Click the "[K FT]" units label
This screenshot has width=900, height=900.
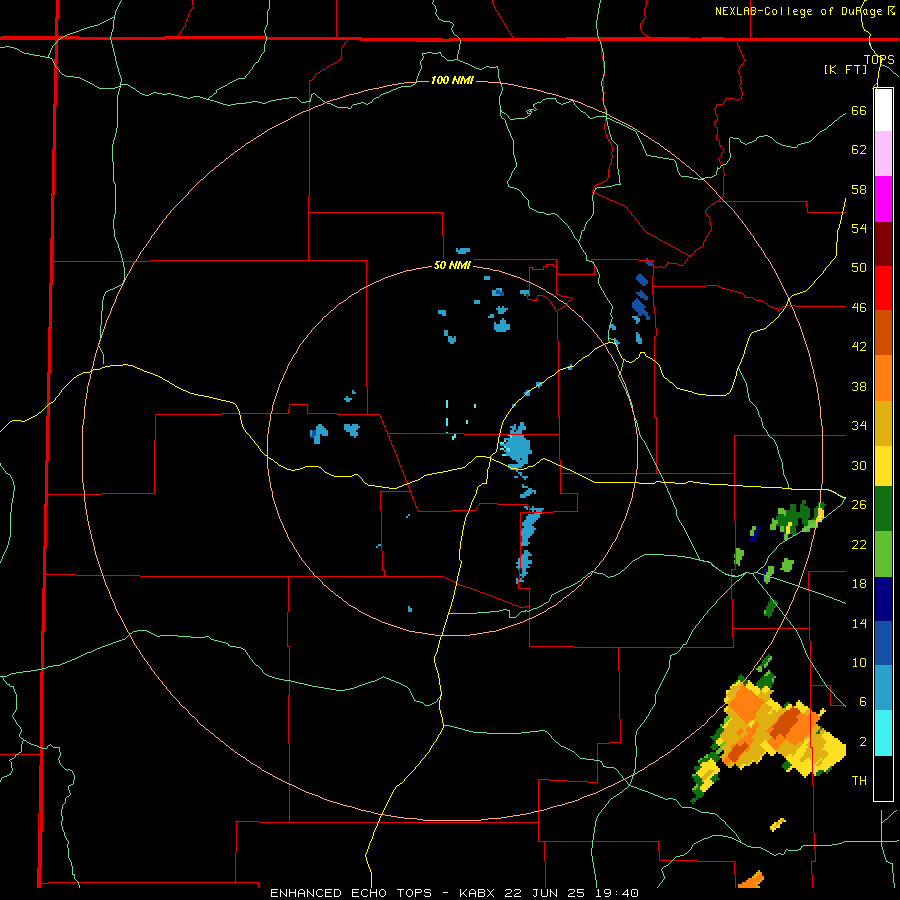(x=845, y=69)
